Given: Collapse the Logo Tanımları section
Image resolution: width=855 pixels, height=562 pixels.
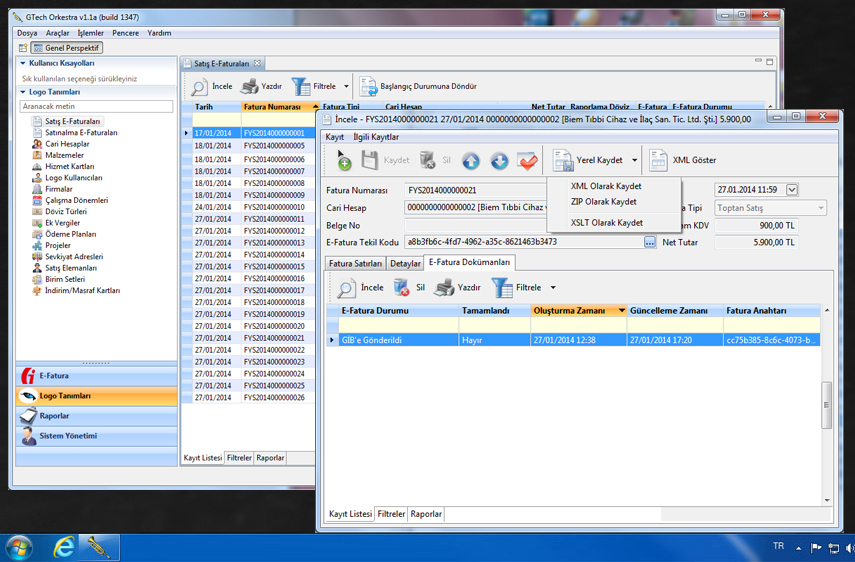Looking at the screenshot, I should point(23,92).
